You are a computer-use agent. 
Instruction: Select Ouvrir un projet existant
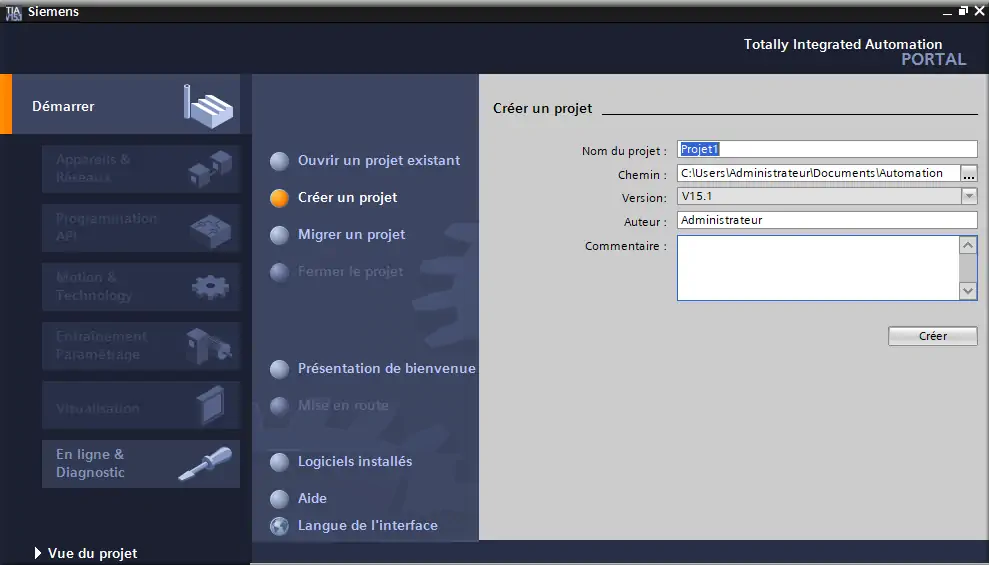point(379,160)
